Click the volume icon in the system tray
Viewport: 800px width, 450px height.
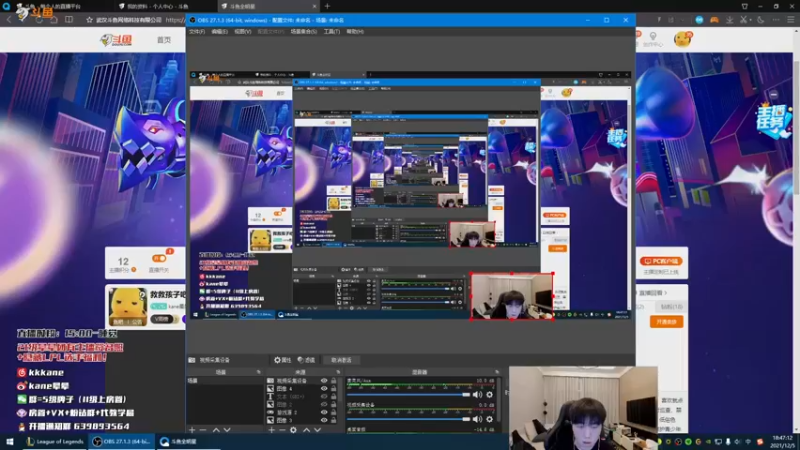737,442
